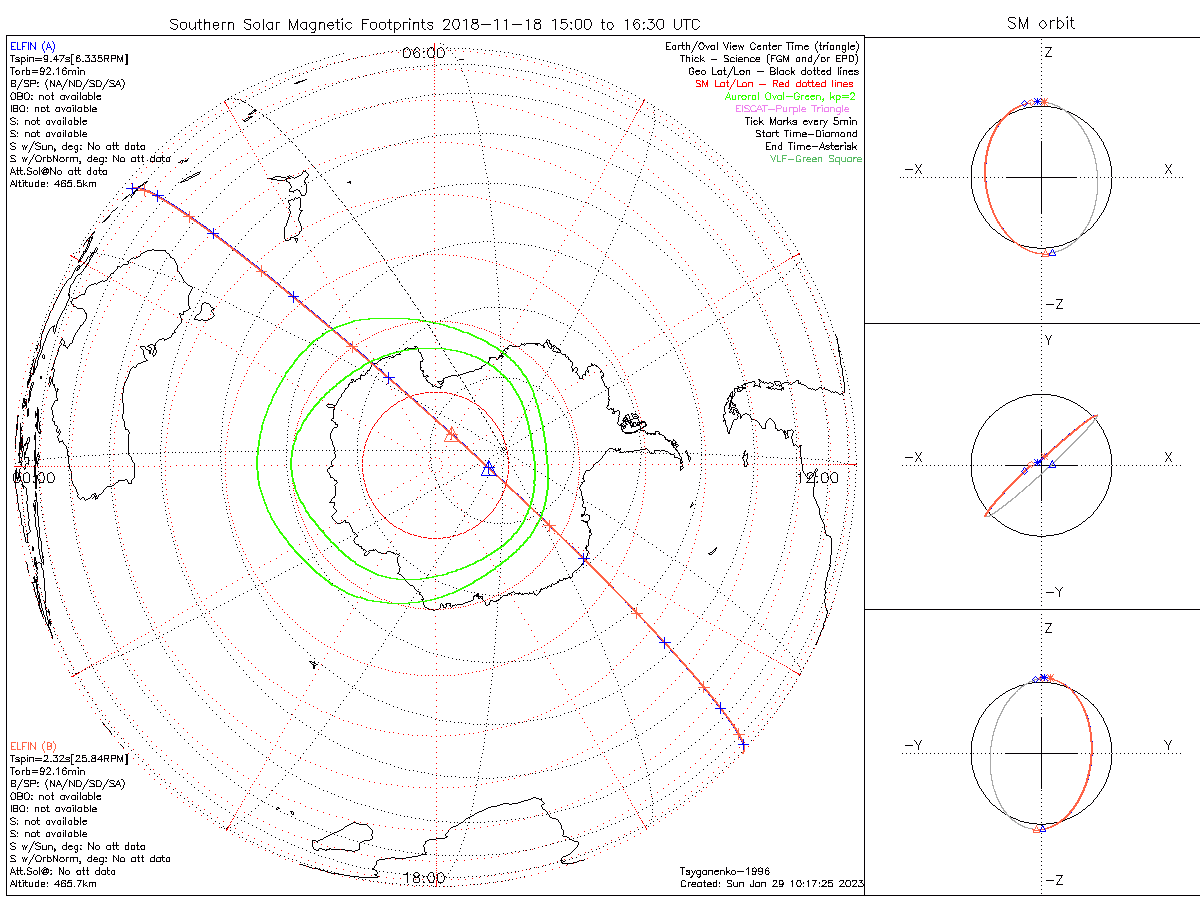Select the ELFIN (B) heading text
1200x900 pixels.
click(x=33, y=746)
